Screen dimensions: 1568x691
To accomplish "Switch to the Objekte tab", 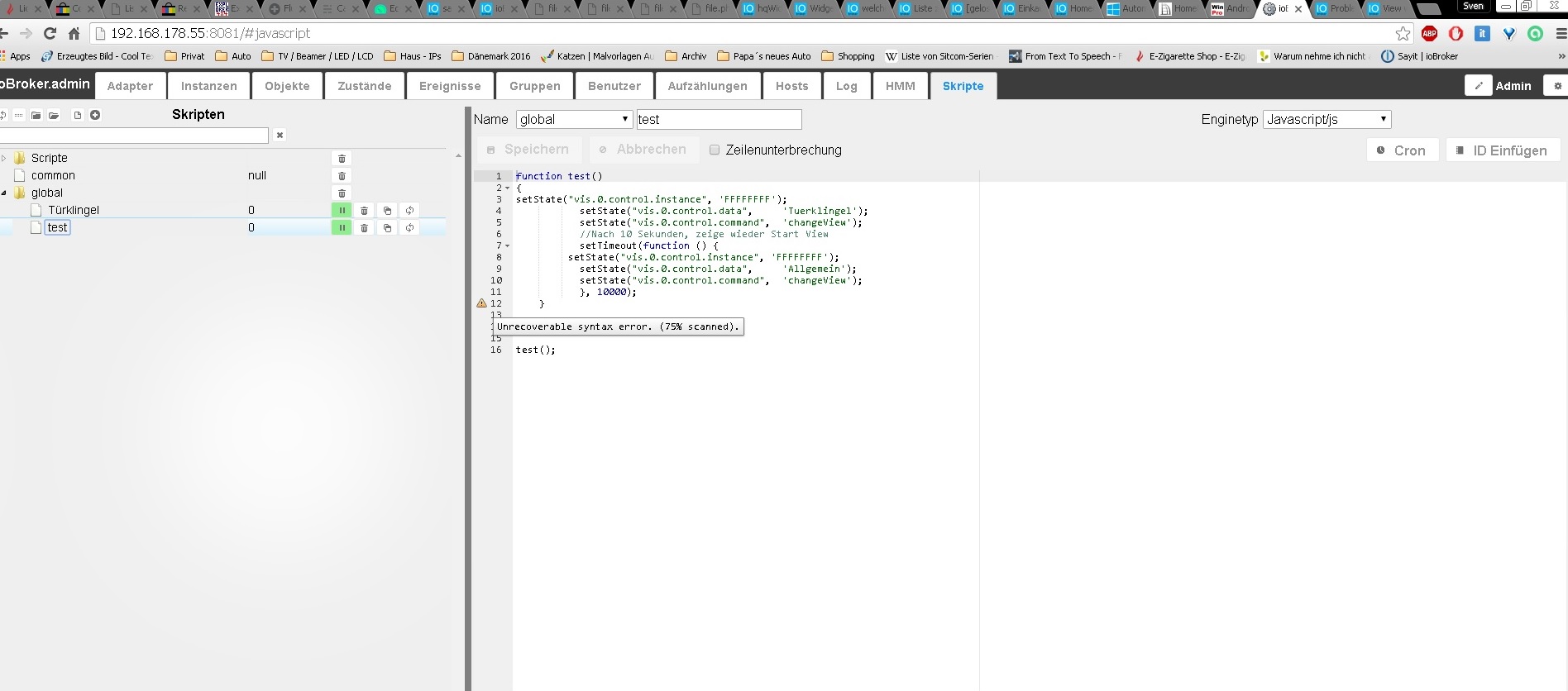I will pyautogui.click(x=287, y=86).
